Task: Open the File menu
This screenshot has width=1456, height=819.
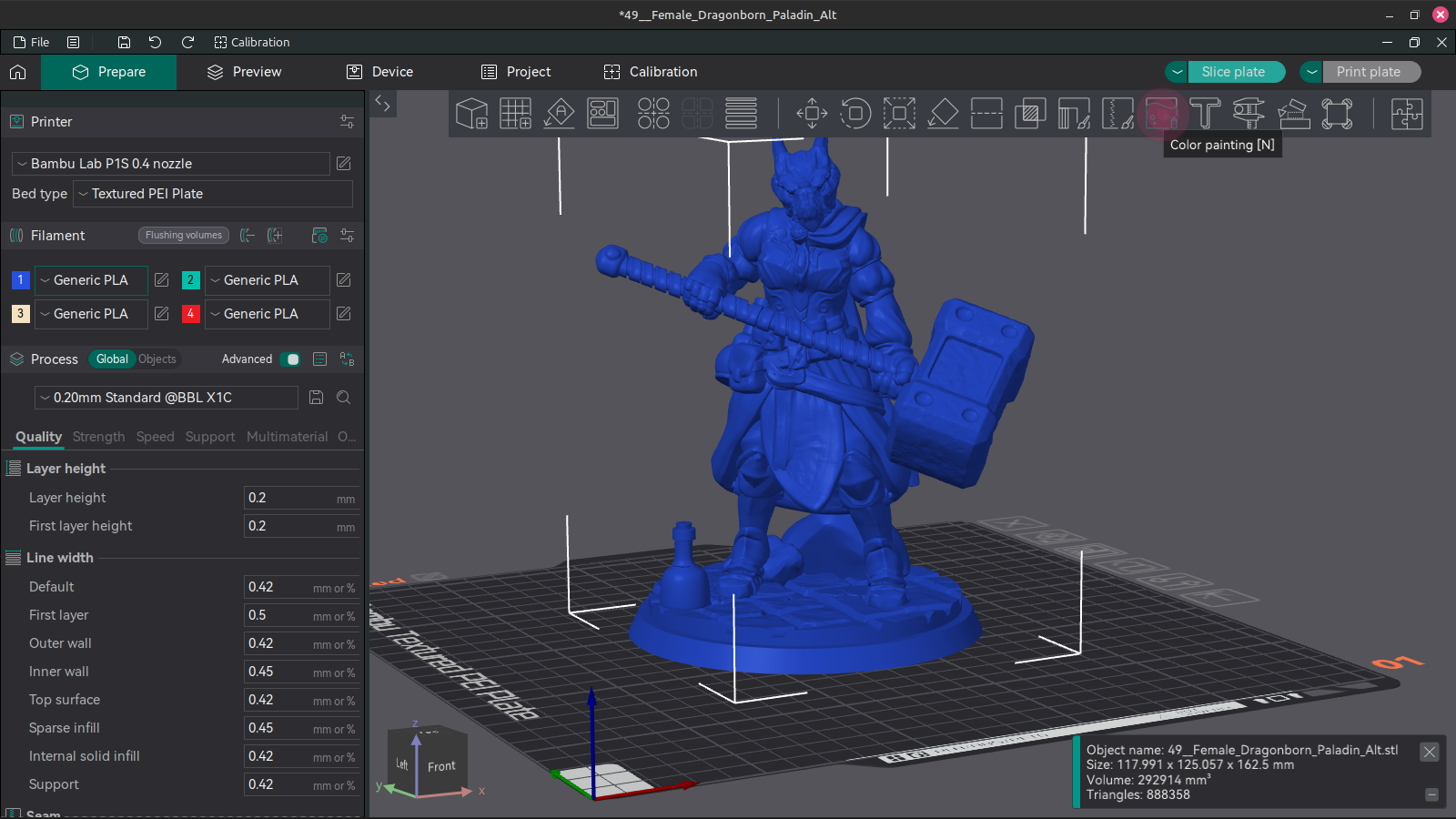Action: [x=31, y=42]
